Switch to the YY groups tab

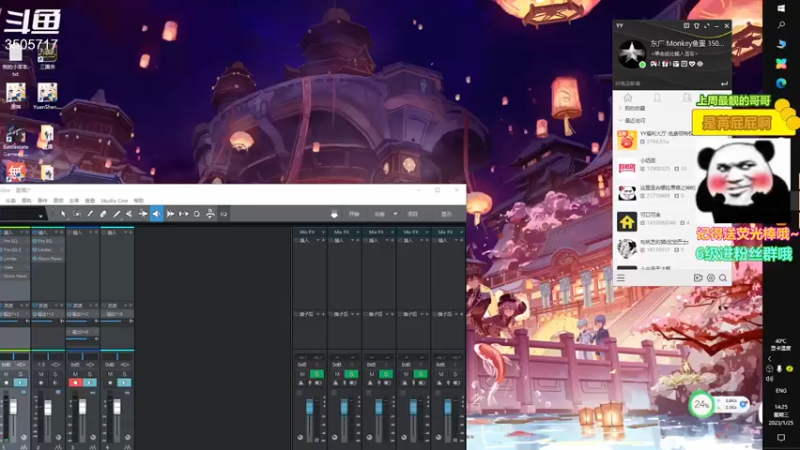[687, 97]
